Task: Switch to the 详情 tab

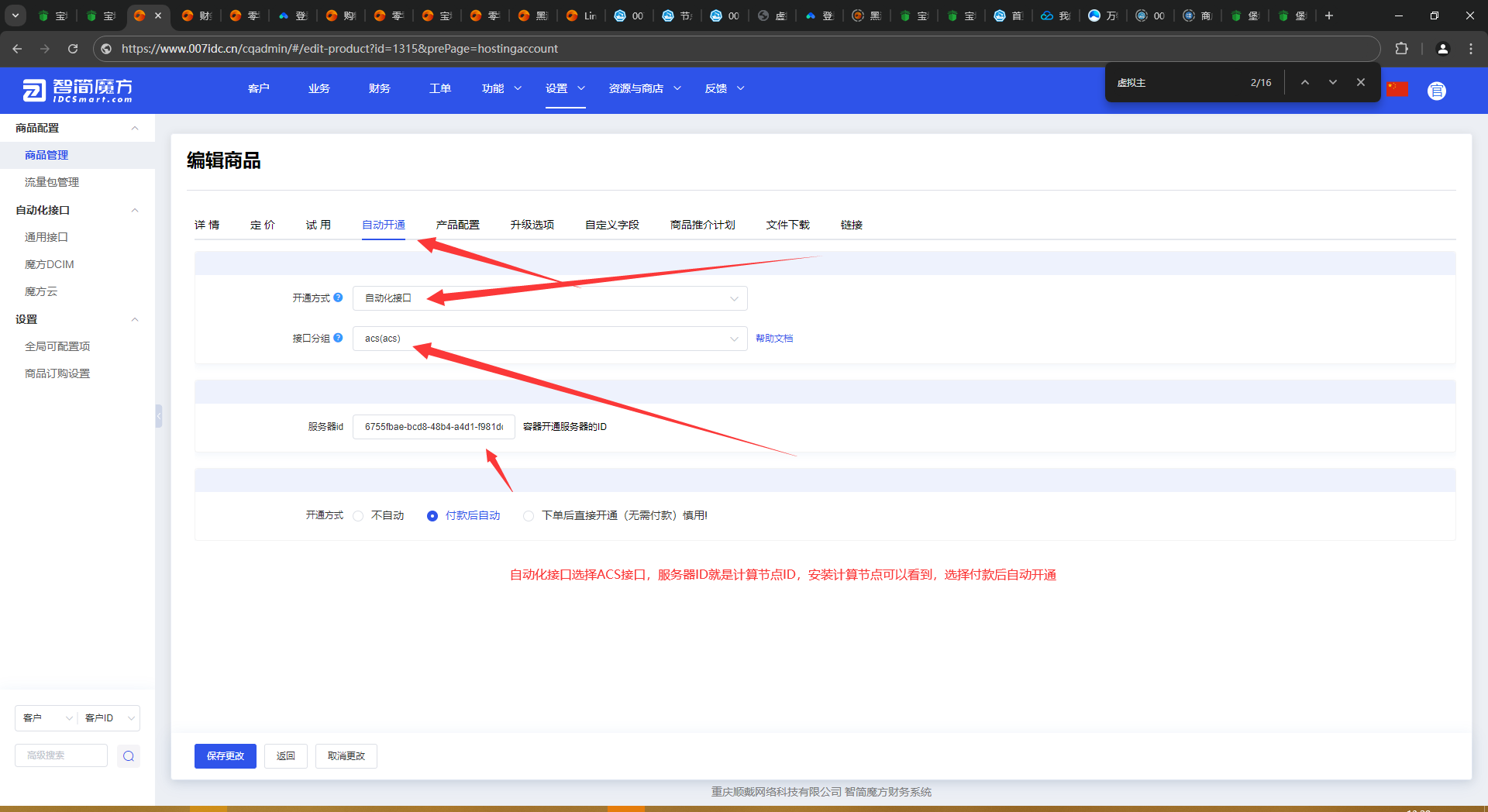Action: click(207, 225)
